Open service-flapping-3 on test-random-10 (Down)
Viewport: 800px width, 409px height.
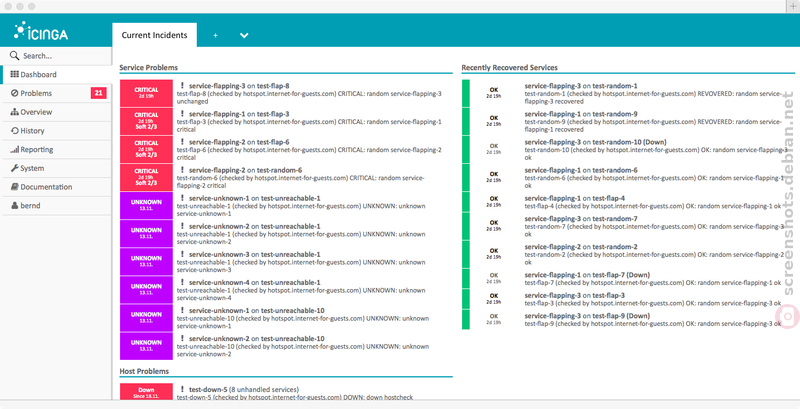(x=595, y=142)
